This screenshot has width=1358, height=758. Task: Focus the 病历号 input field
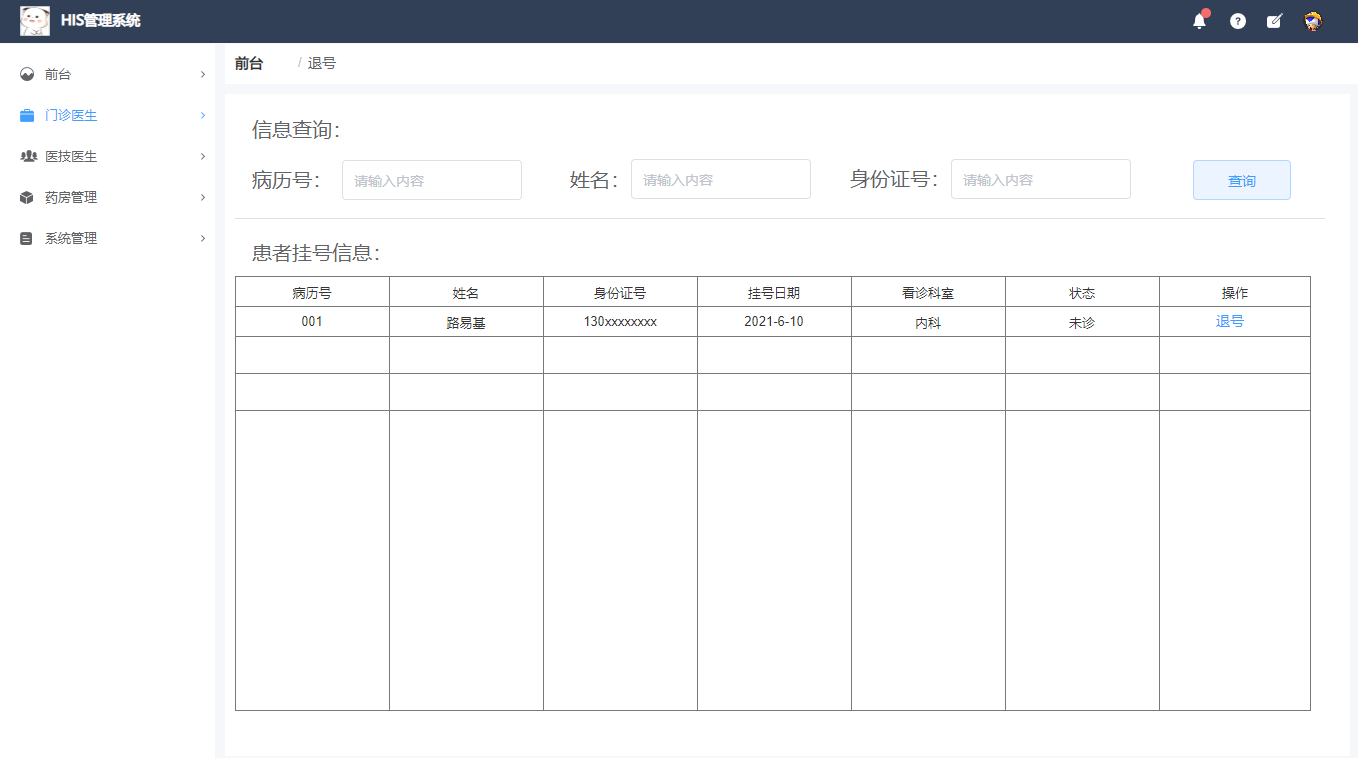[x=432, y=180]
